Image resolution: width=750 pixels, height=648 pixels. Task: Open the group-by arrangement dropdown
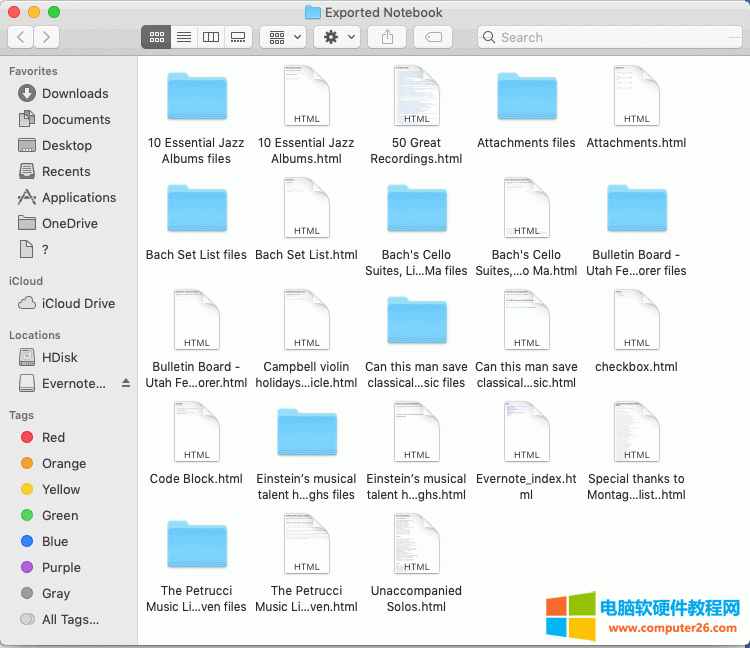(x=282, y=37)
